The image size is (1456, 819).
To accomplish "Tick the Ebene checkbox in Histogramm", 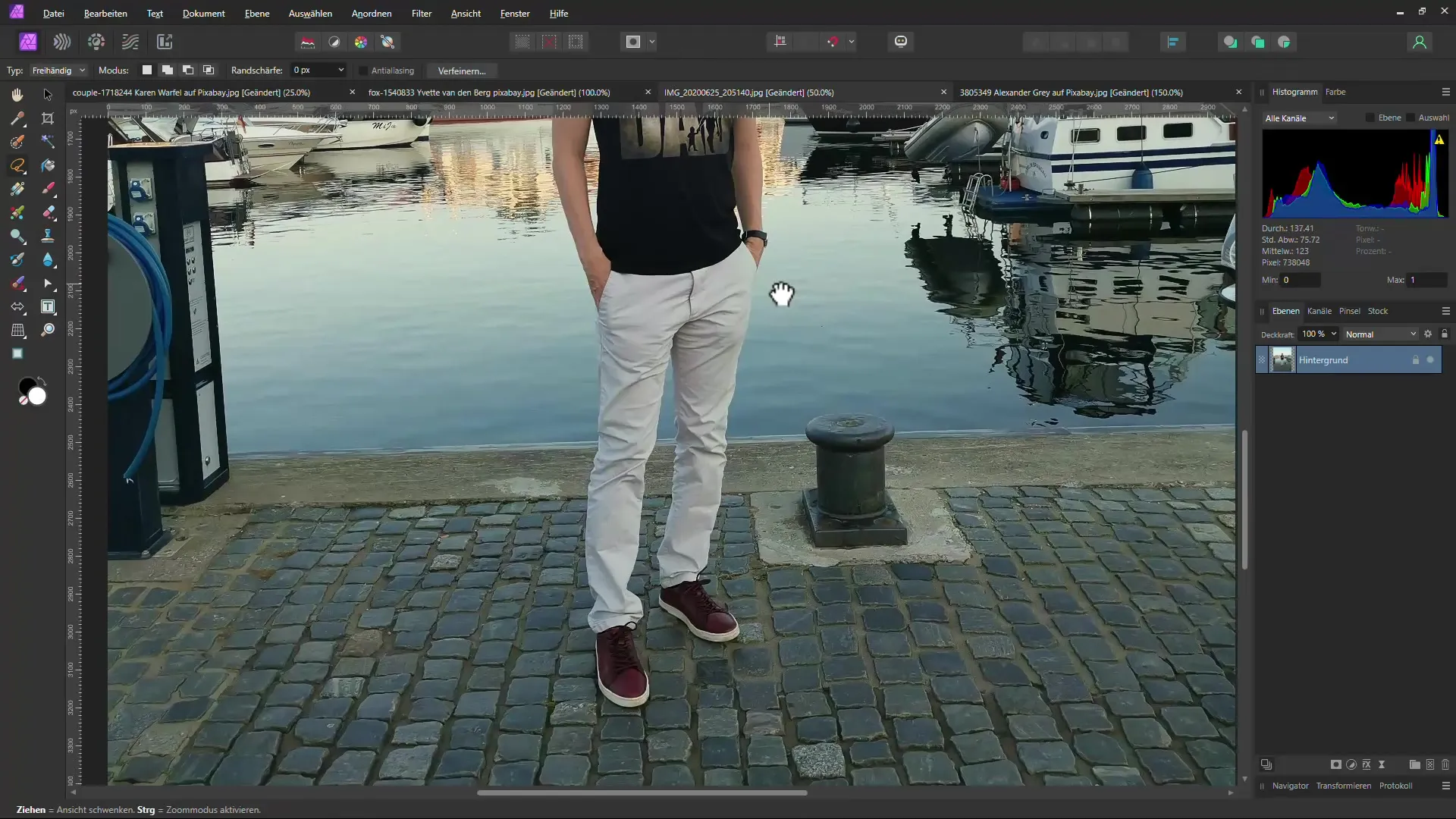I will pyautogui.click(x=1370, y=118).
